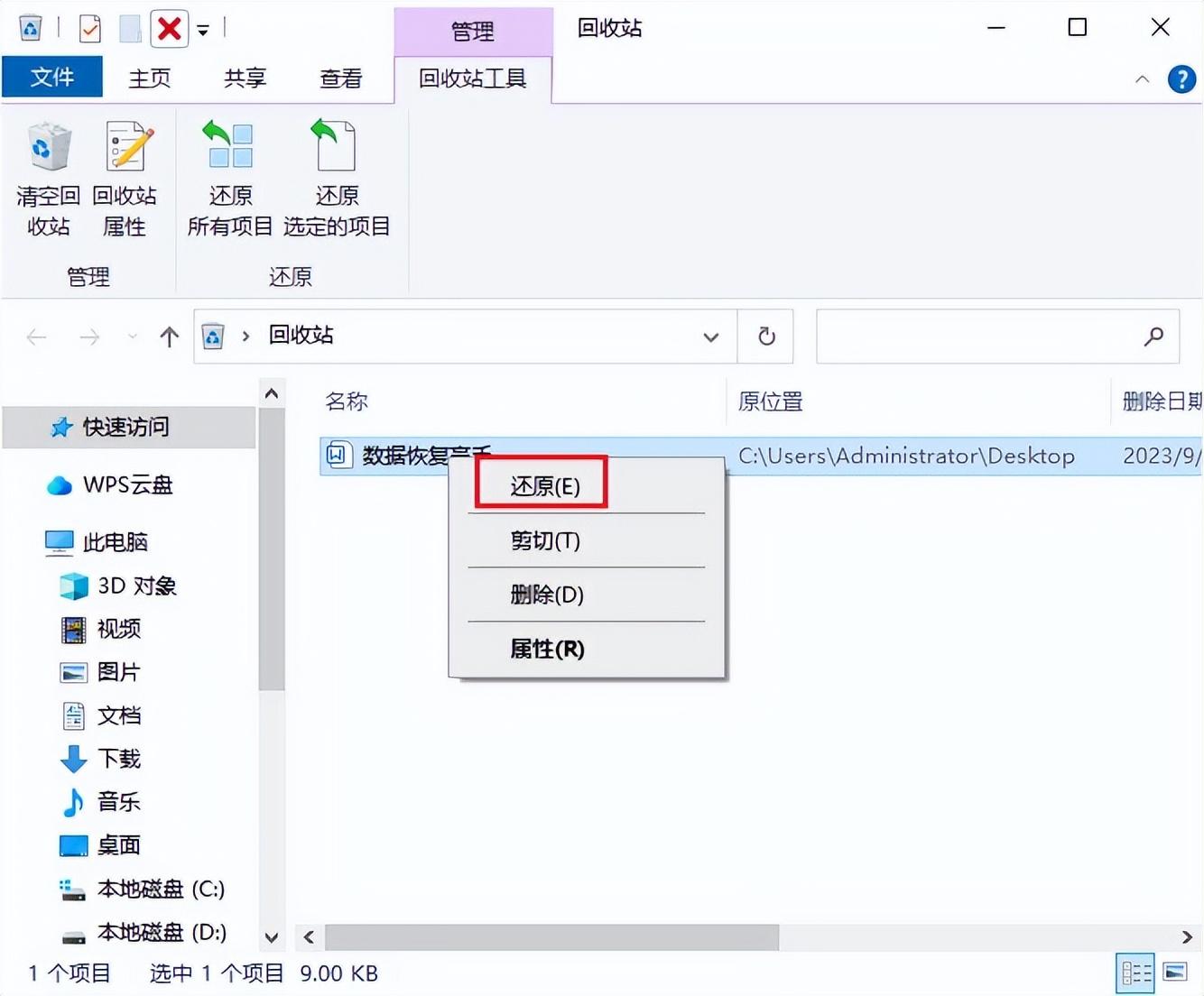
Task: Switch to large thumbnails view icon
Action: (x=1175, y=973)
